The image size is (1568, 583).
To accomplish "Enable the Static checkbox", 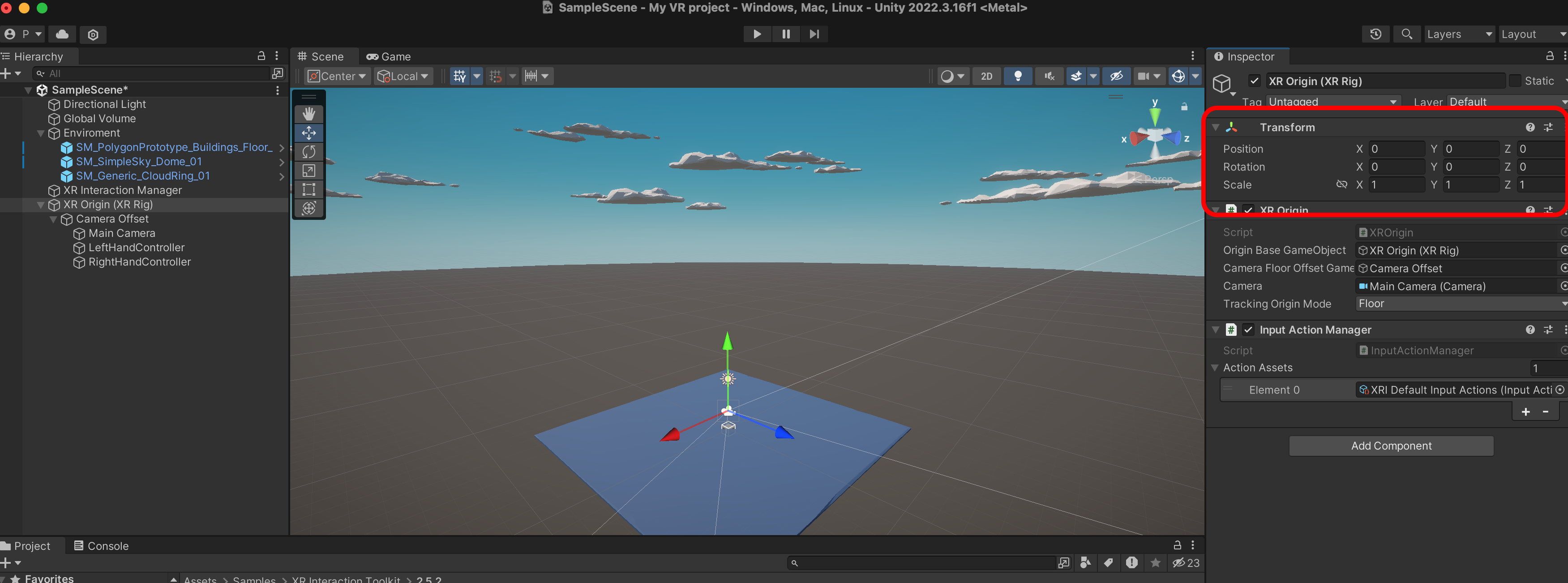I will pos(1515,81).
